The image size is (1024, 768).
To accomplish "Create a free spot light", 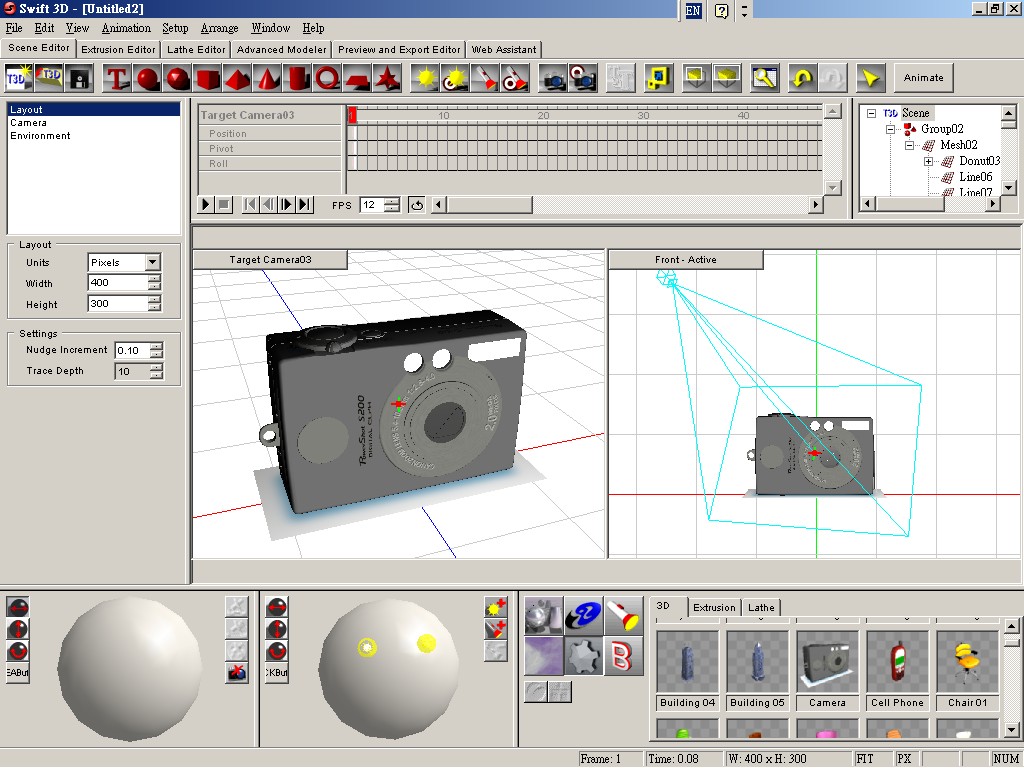I will point(485,78).
